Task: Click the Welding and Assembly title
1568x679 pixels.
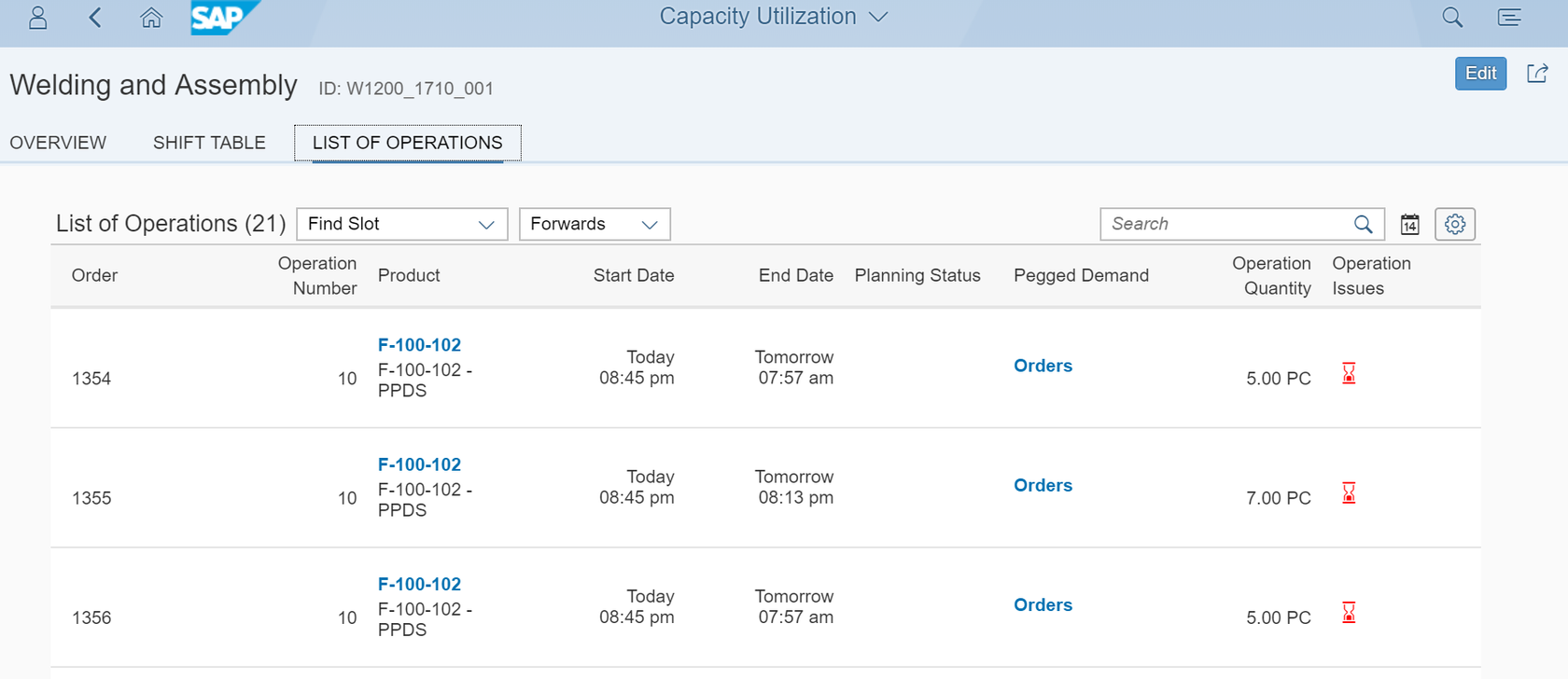Action: 153,85
